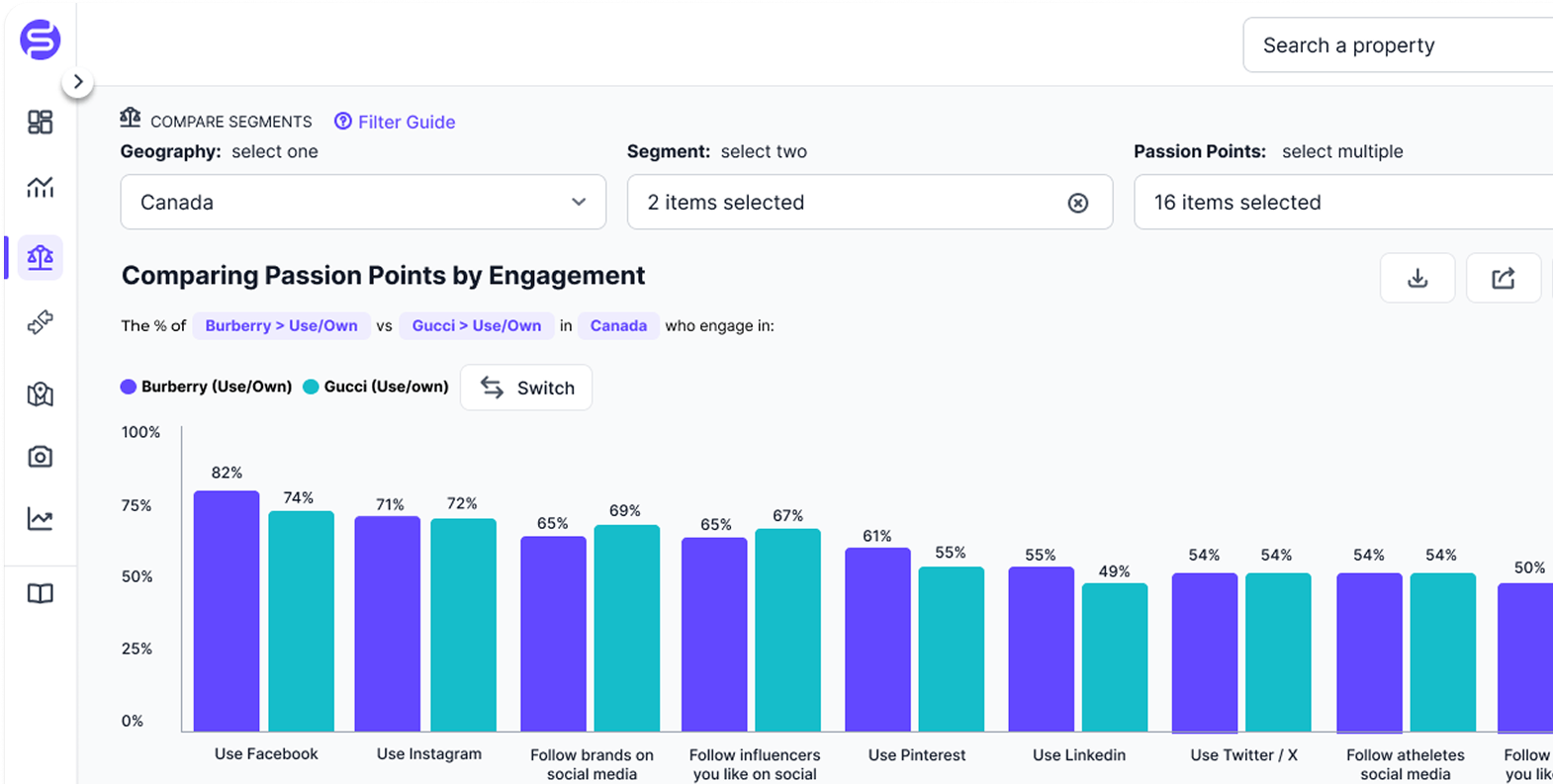1553x784 pixels.
Task: Click the 61% Use Pinterest purple bar
Action: (878, 640)
